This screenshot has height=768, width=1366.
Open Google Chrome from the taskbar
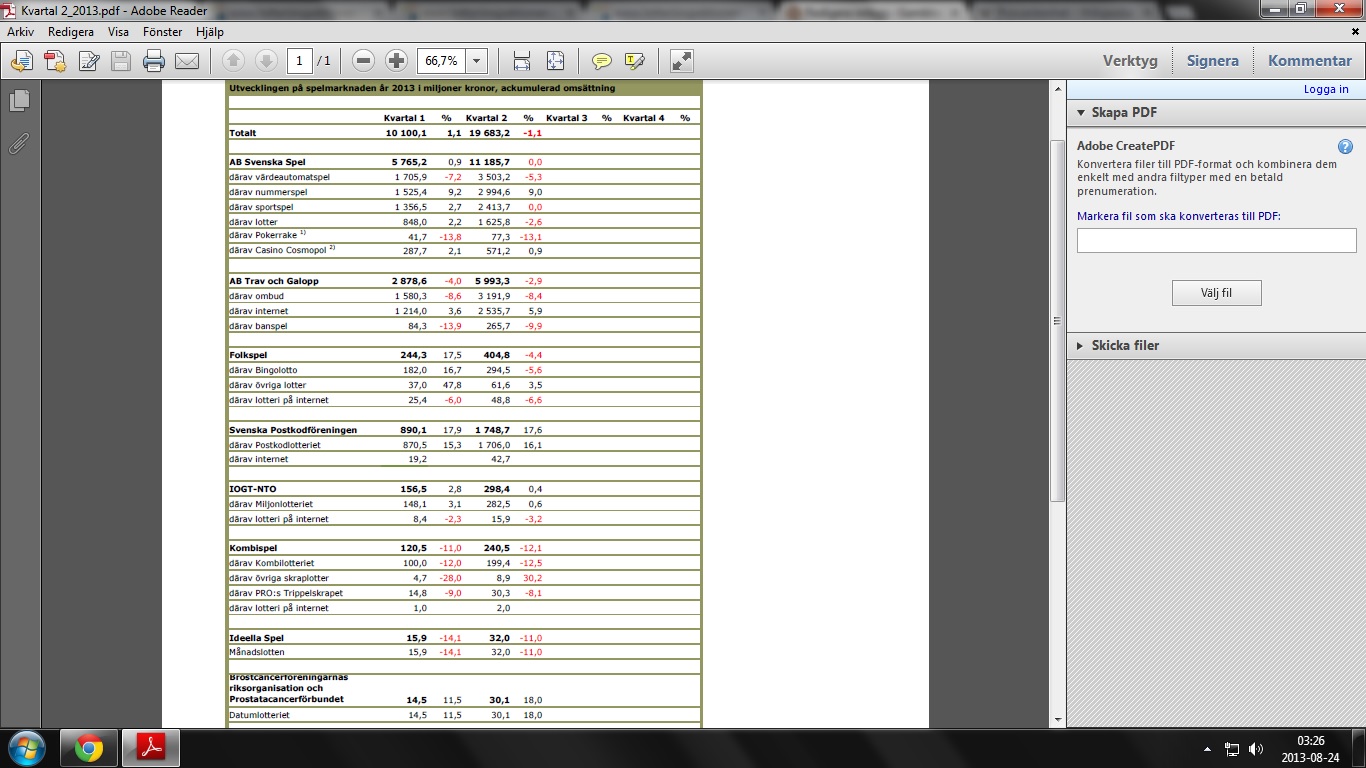point(89,748)
